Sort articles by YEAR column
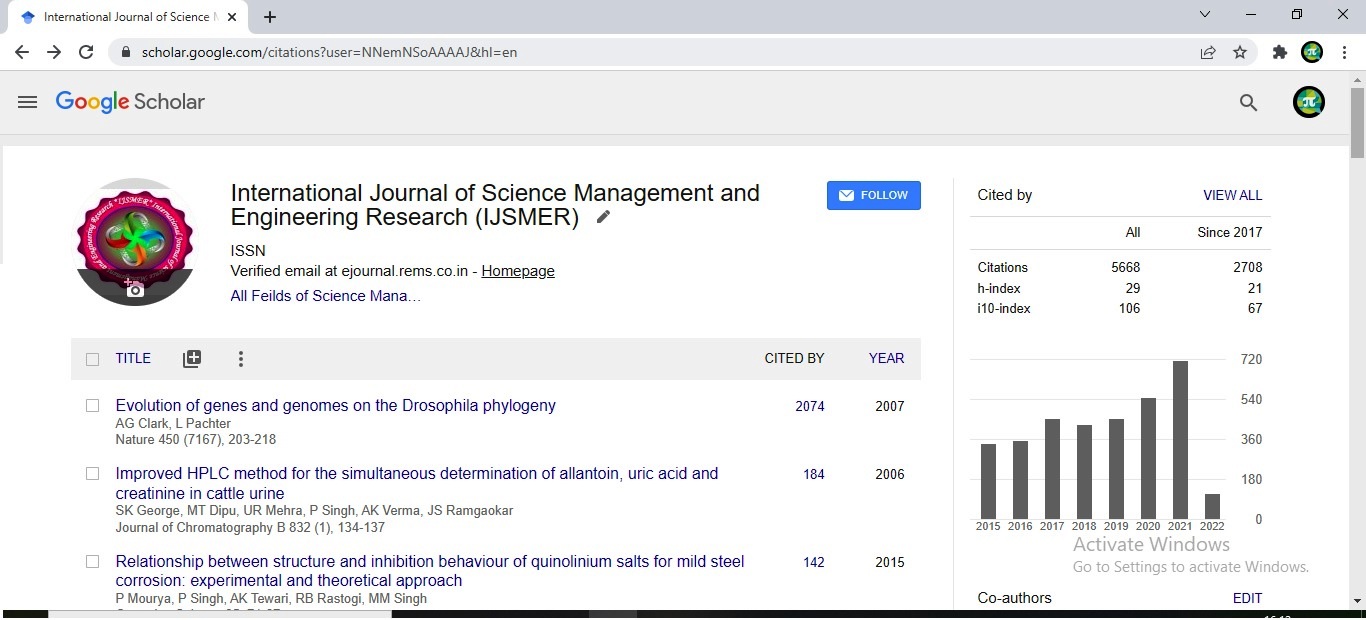Screen dimensions: 1366x620 [886, 358]
